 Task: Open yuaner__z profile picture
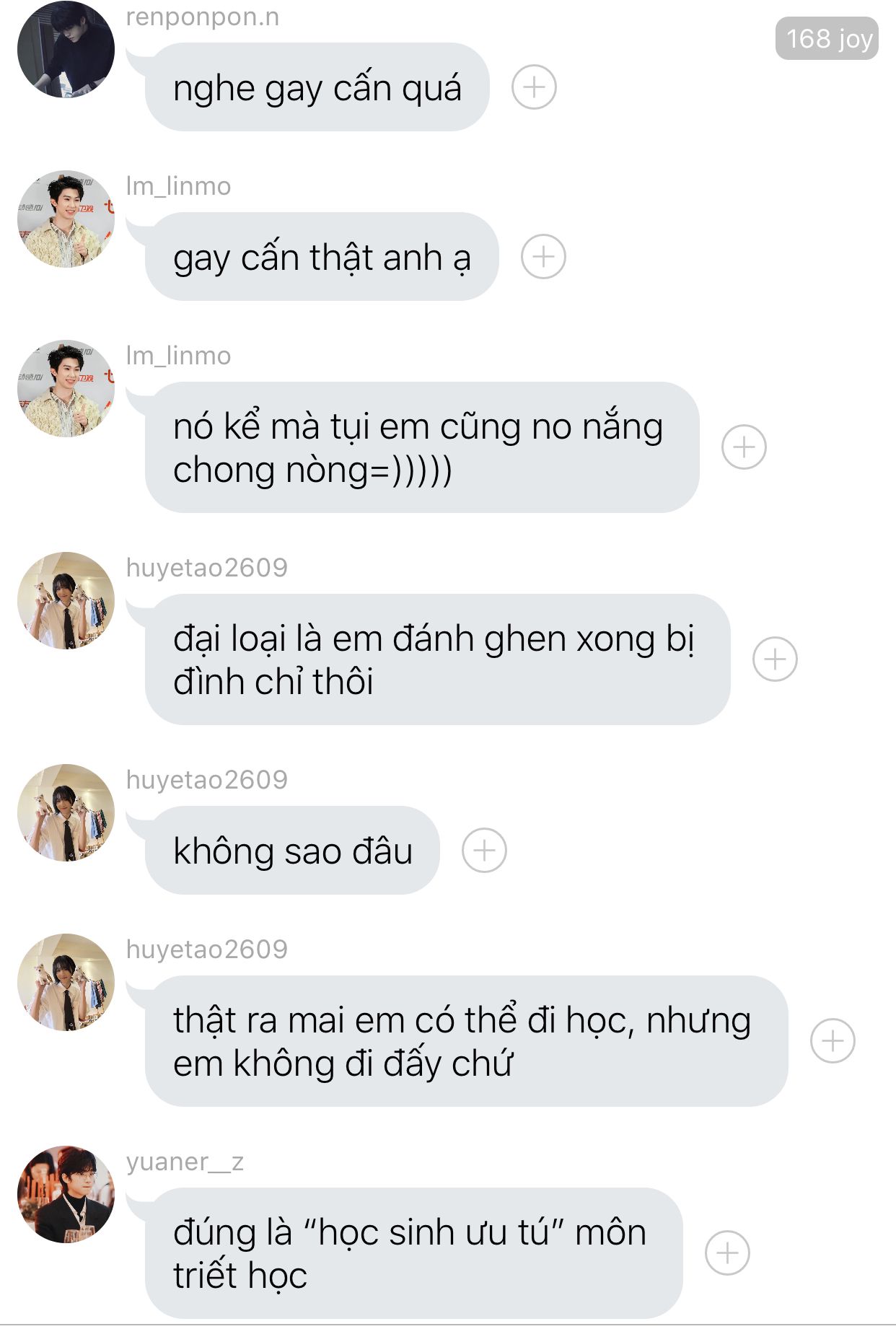(66, 1194)
